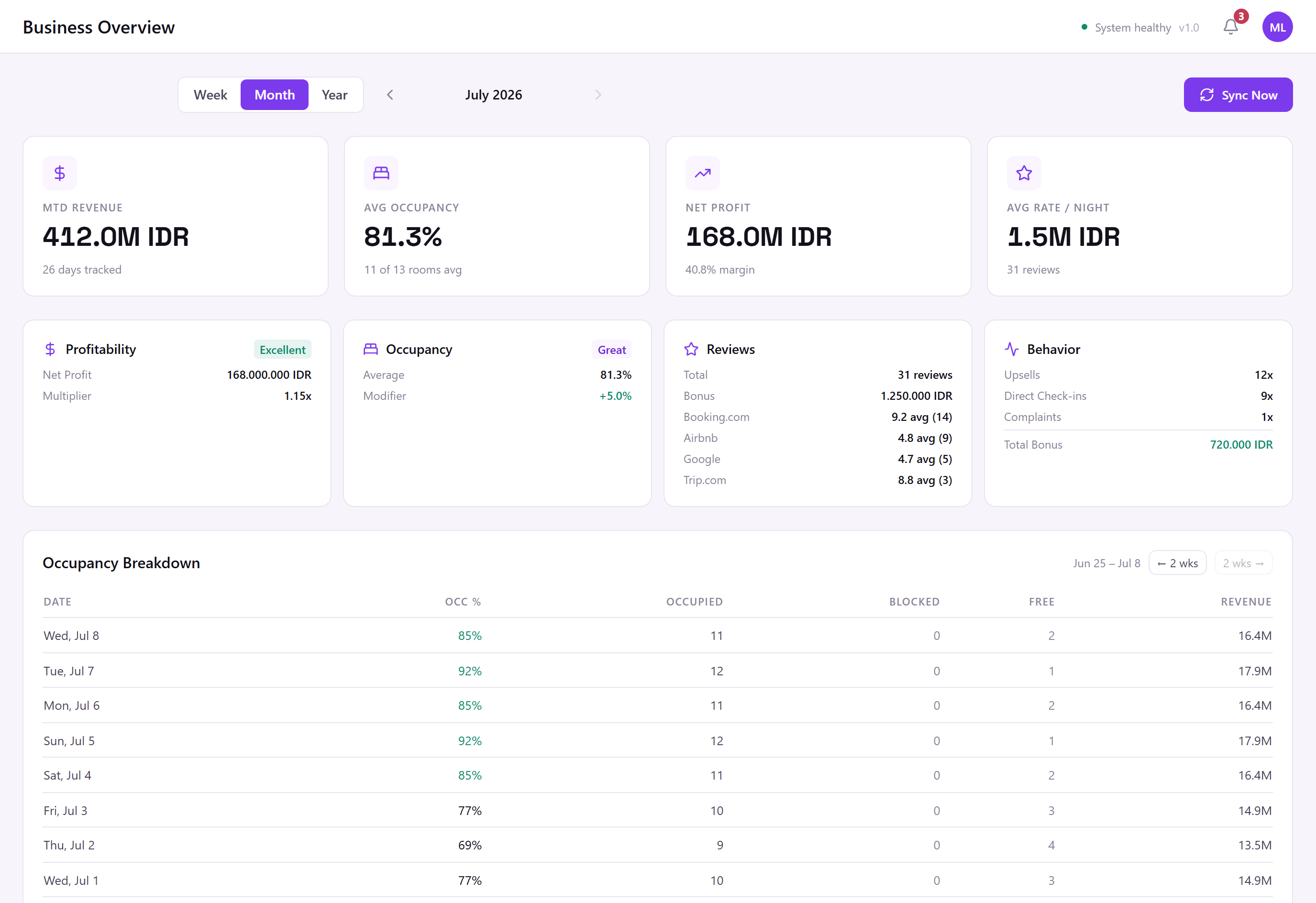Select the Wed, Jul 8 row date
Image resolution: width=1316 pixels, height=903 pixels.
(71, 636)
